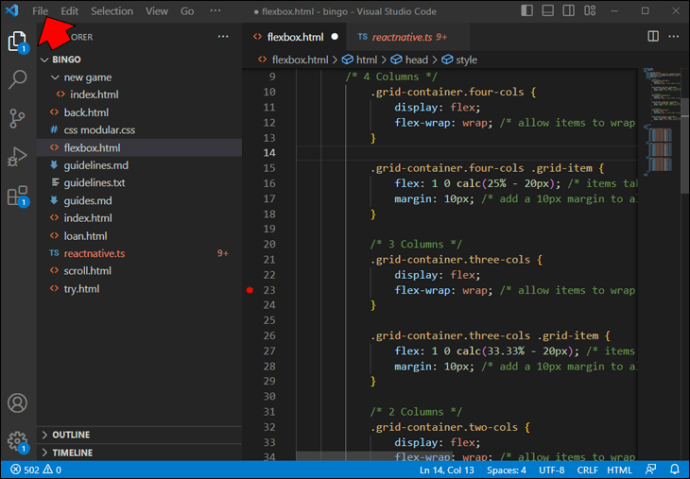Click the HTML language mode indicator

pos(619,469)
